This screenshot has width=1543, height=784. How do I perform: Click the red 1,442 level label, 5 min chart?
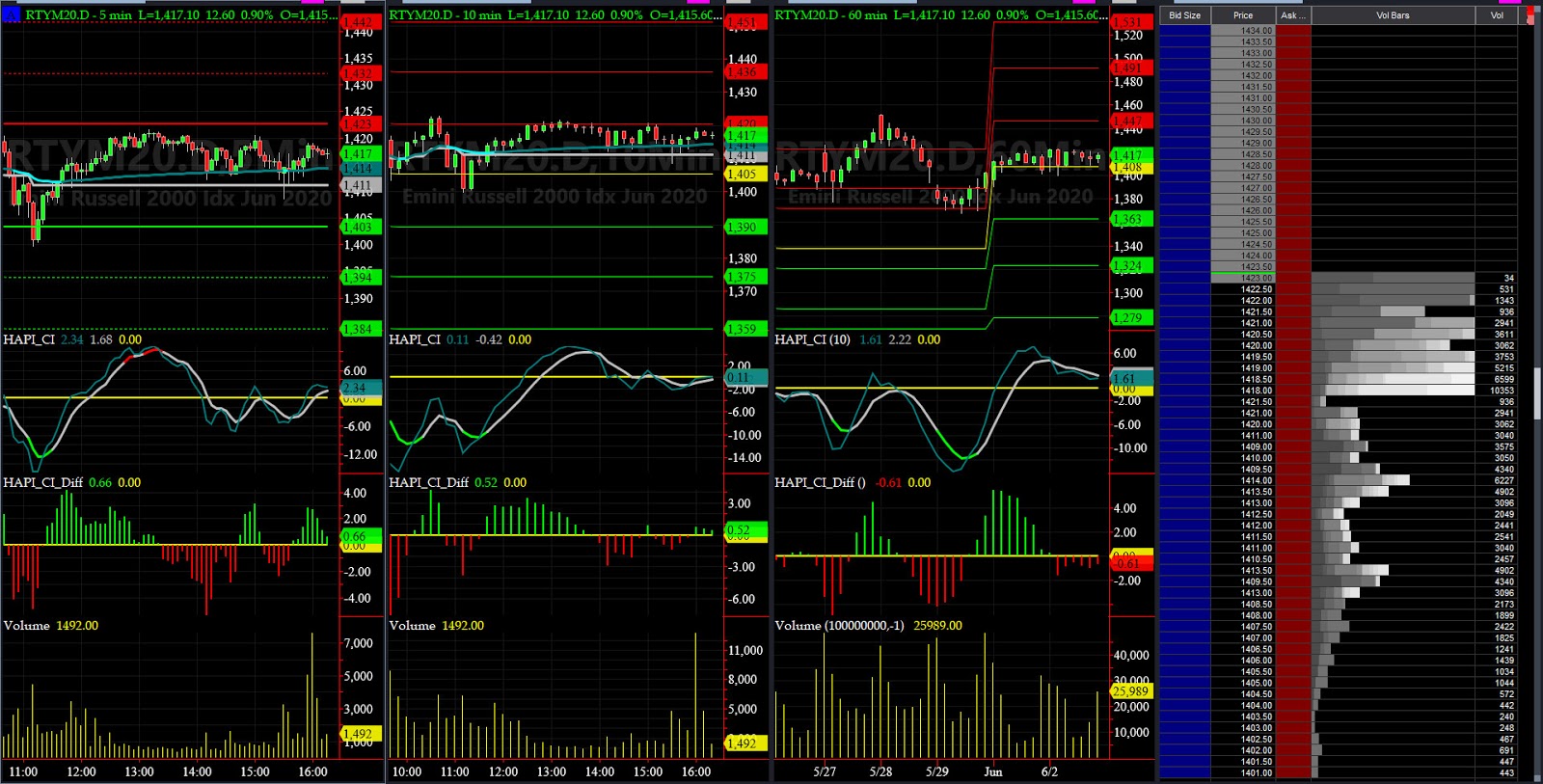[x=361, y=22]
